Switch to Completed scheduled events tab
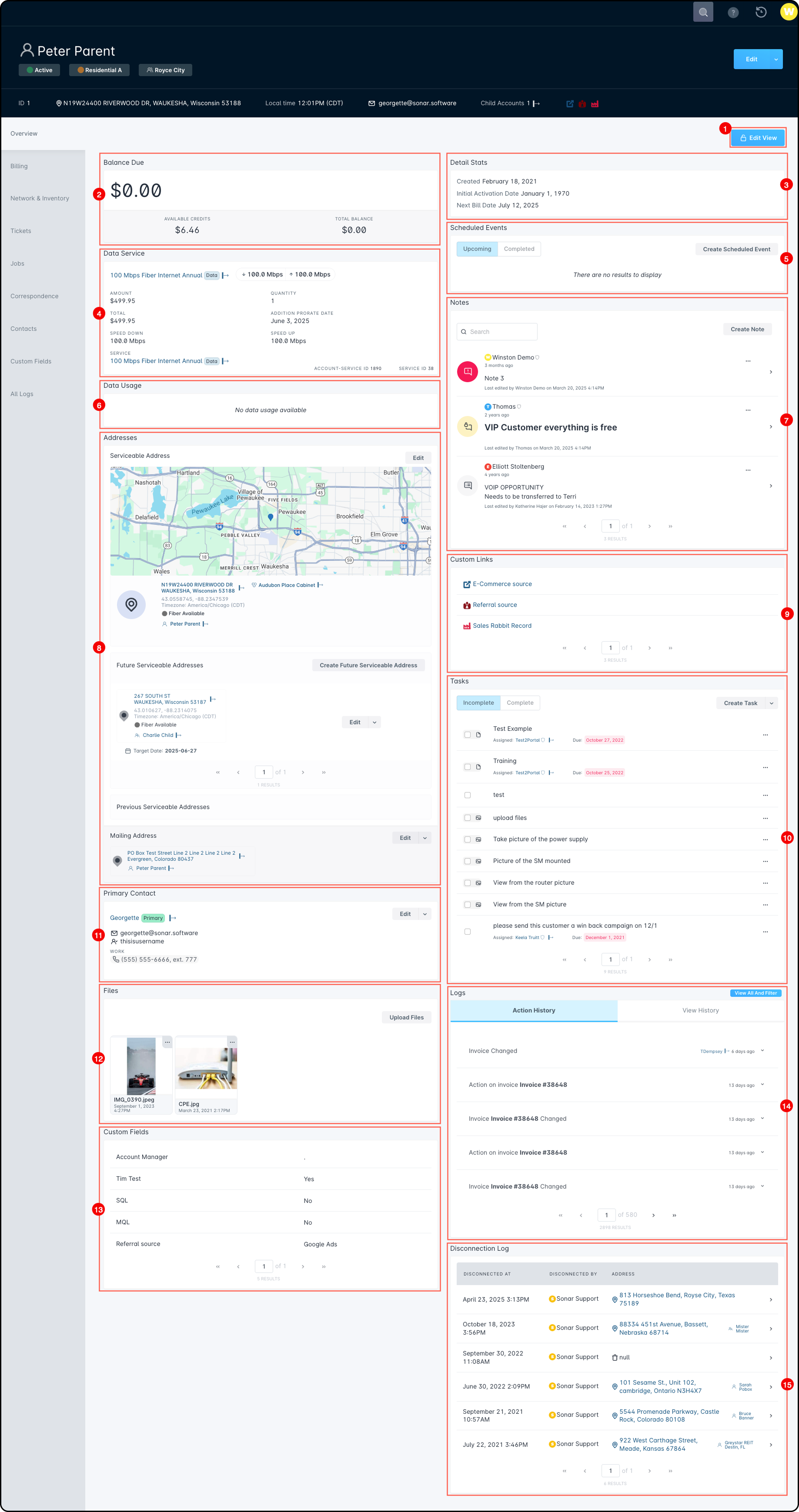The image size is (799, 1512). click(519, 249)
